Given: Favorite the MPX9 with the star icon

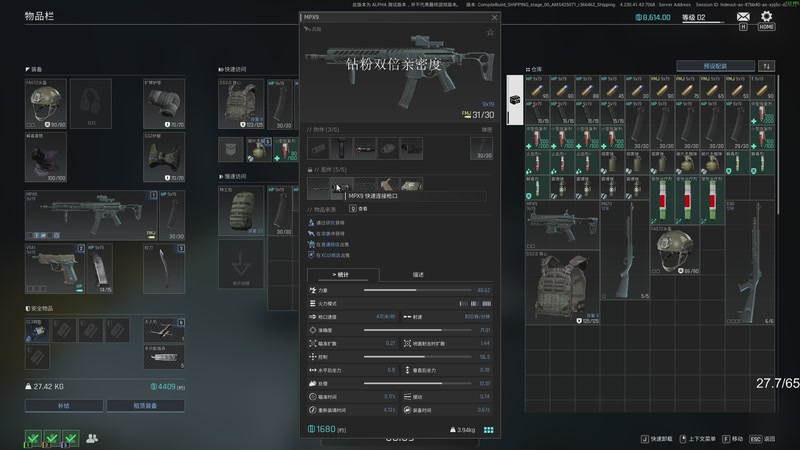Looking at the screenshot, I should click(x=490, y=33).
